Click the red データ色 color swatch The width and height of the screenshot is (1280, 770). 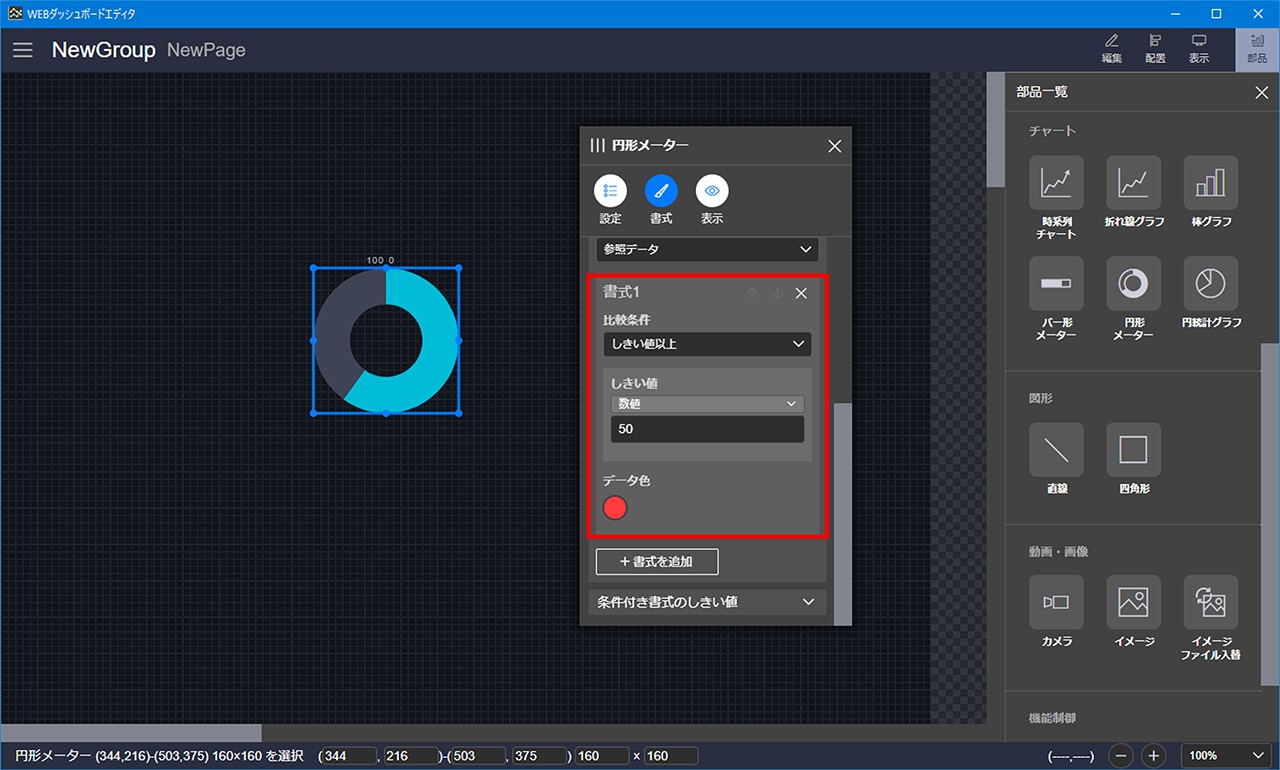(615, 508)
